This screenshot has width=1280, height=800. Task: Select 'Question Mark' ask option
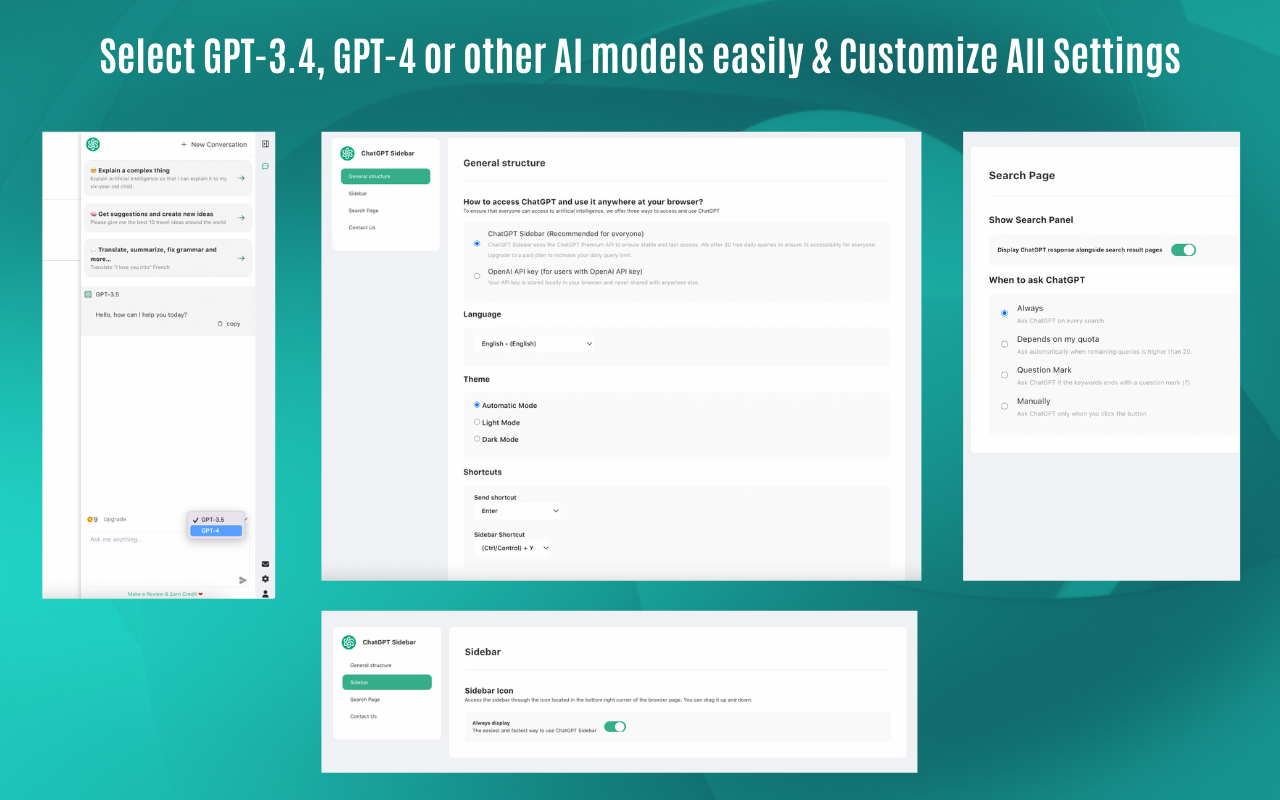pos(1004,375)
